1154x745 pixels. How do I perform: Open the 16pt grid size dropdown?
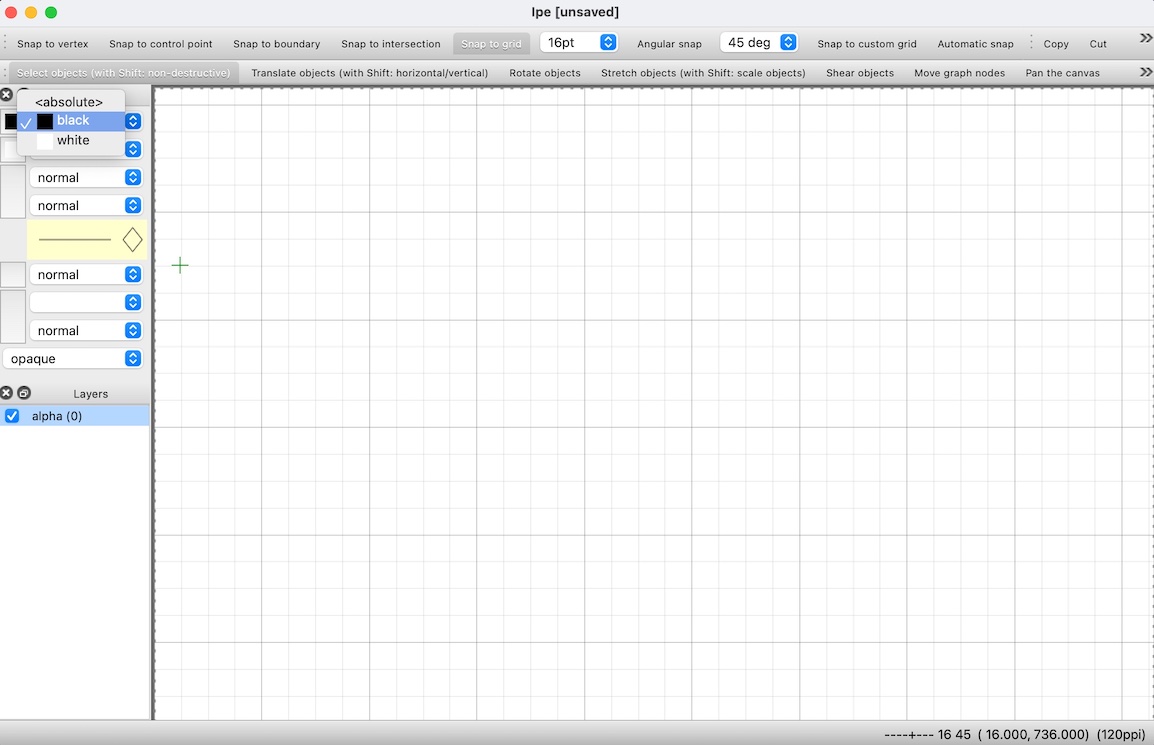point(579,43)
